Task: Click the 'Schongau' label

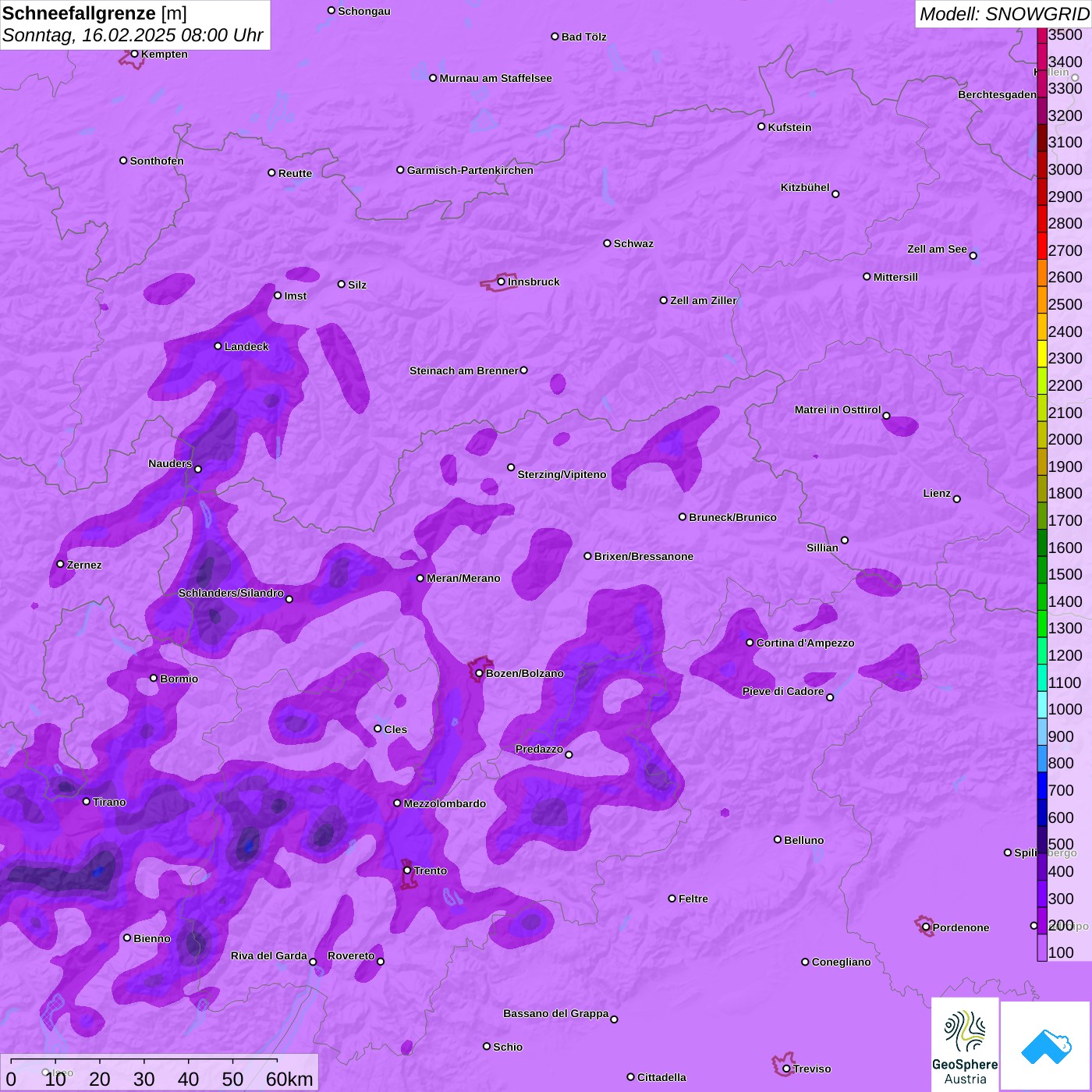Action: click(x=364, y=11)
